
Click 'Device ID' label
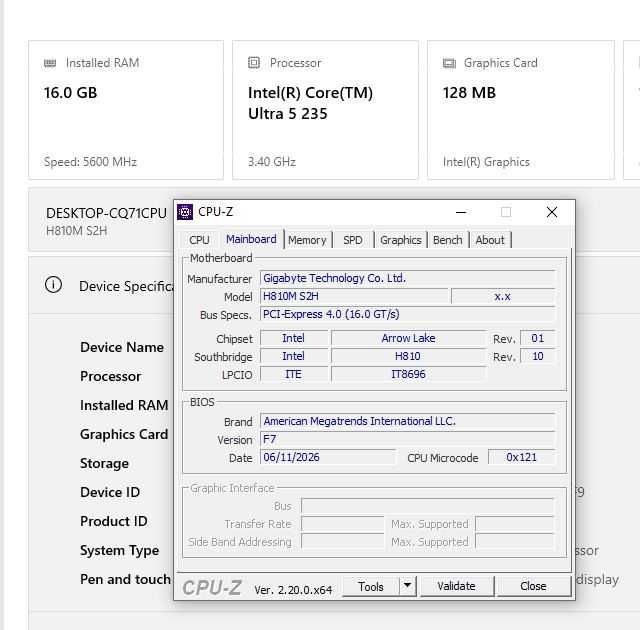pos(110,492)
